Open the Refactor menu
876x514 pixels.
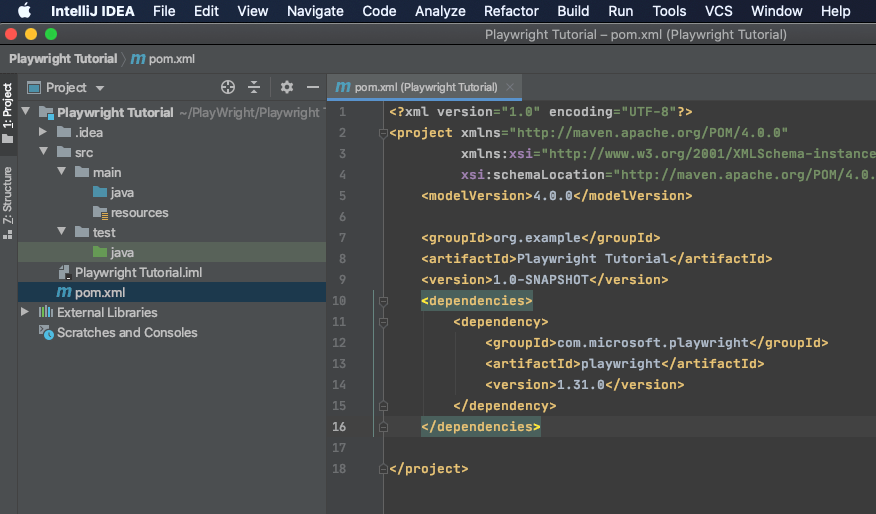[511, 11]
